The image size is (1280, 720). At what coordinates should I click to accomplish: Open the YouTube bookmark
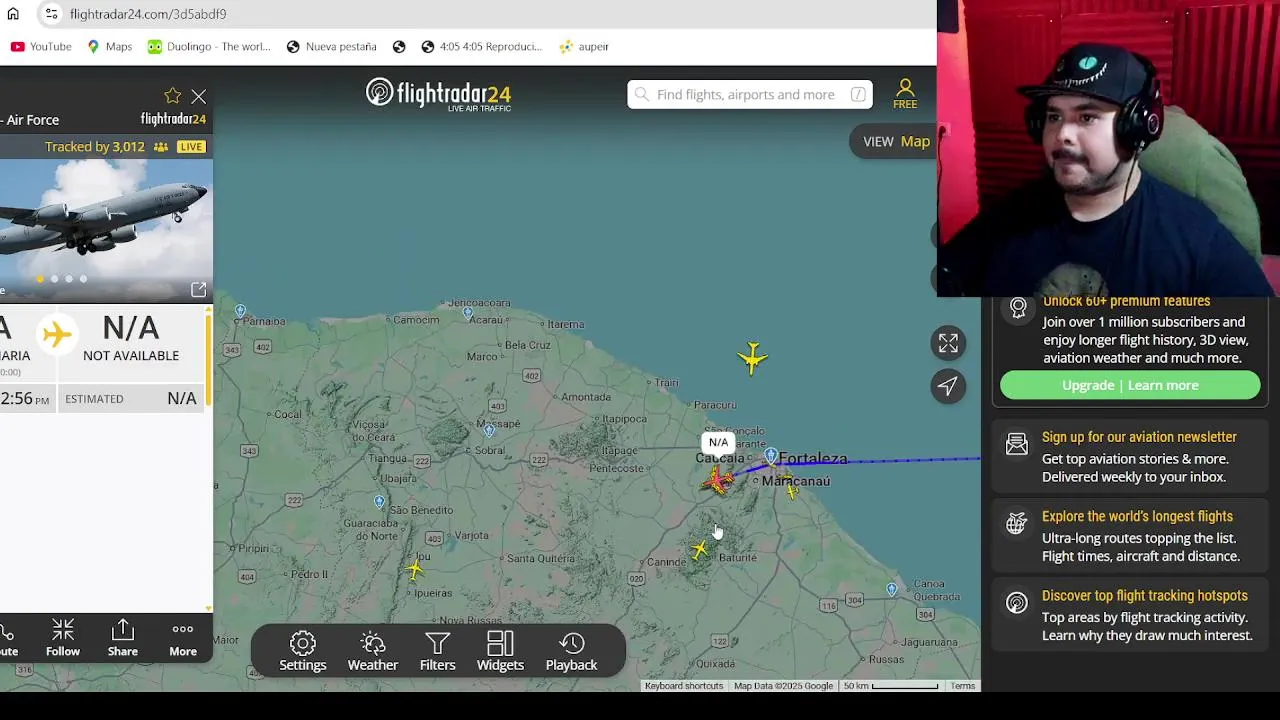[x=41, y=46]
